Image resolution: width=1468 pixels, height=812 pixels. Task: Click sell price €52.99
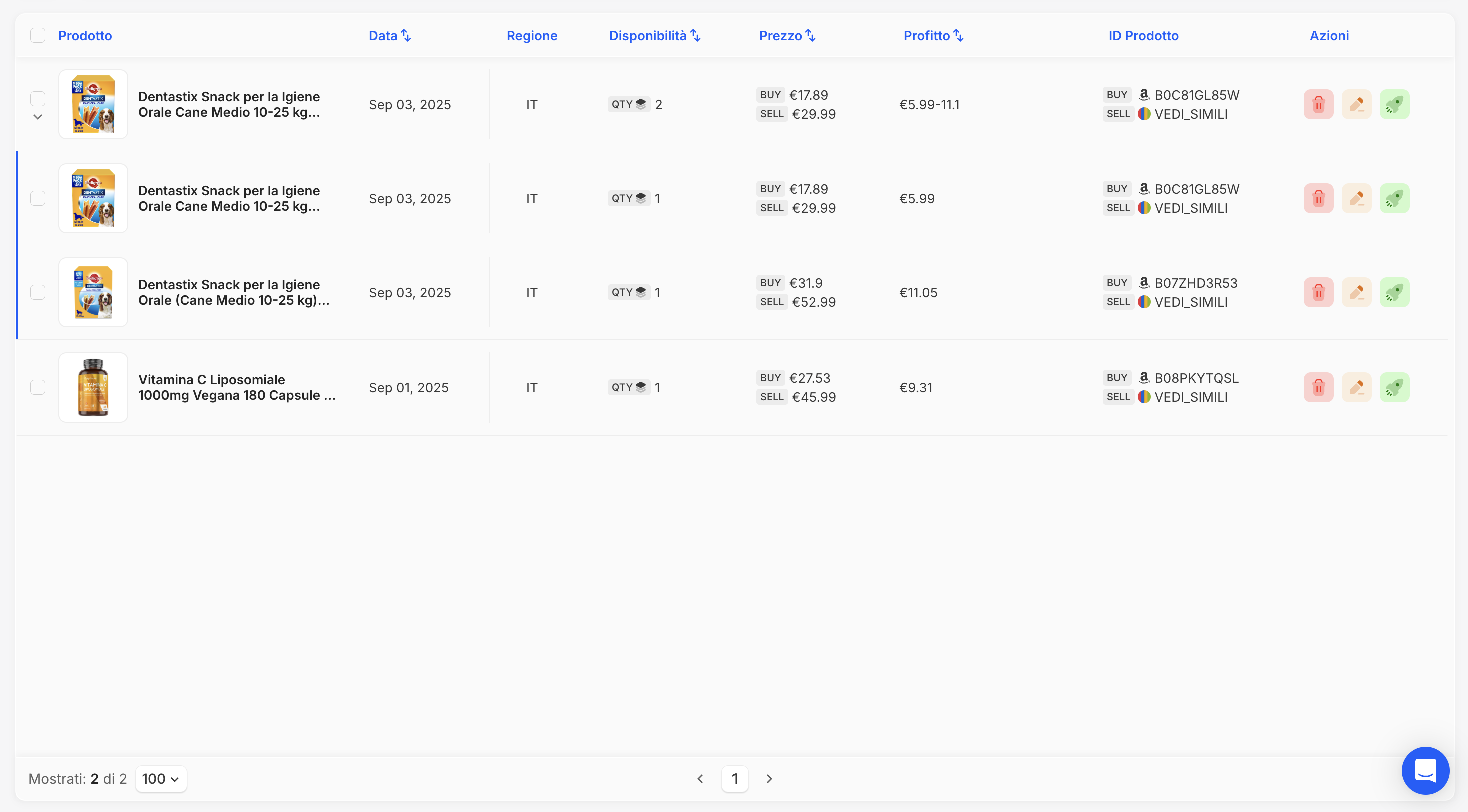click(813, 302)
